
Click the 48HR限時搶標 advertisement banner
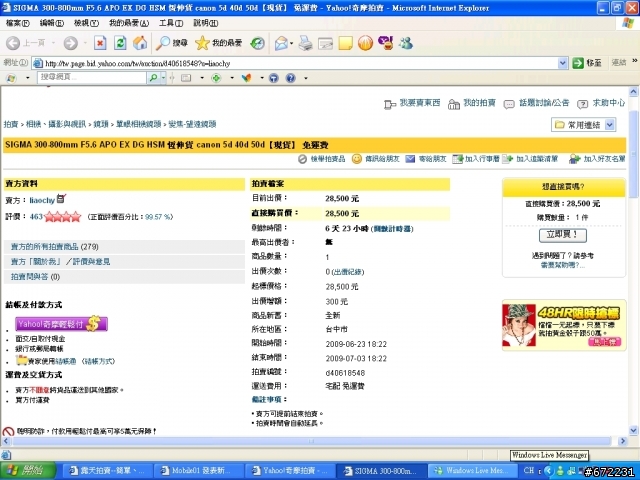[x=564, y=325]
